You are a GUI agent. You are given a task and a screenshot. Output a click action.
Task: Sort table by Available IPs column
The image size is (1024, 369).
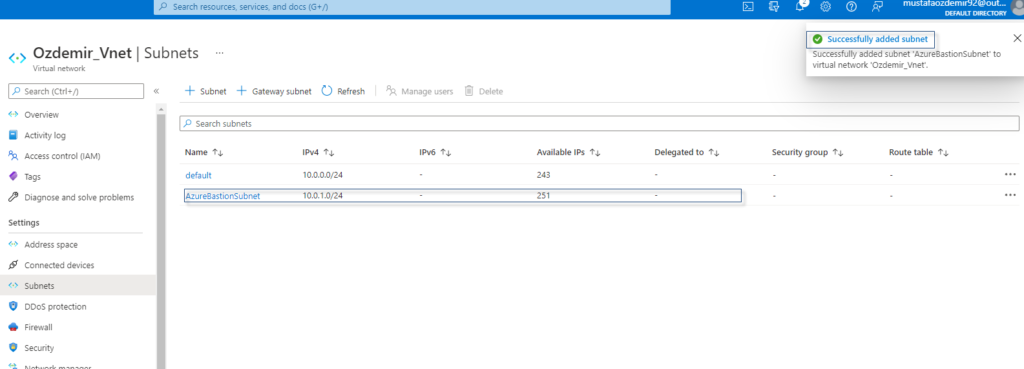tap(568, 152)
